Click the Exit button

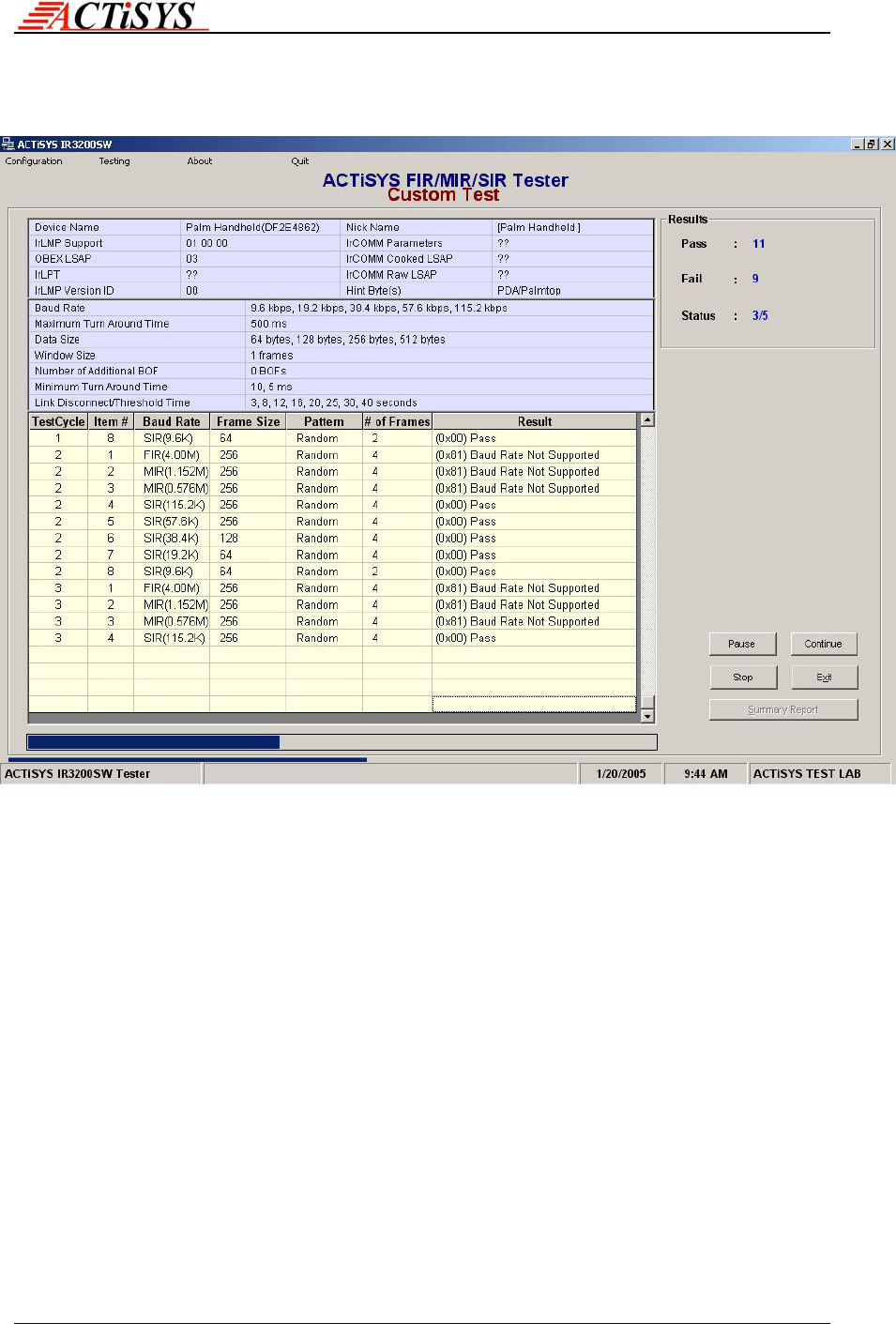(824, 677)
